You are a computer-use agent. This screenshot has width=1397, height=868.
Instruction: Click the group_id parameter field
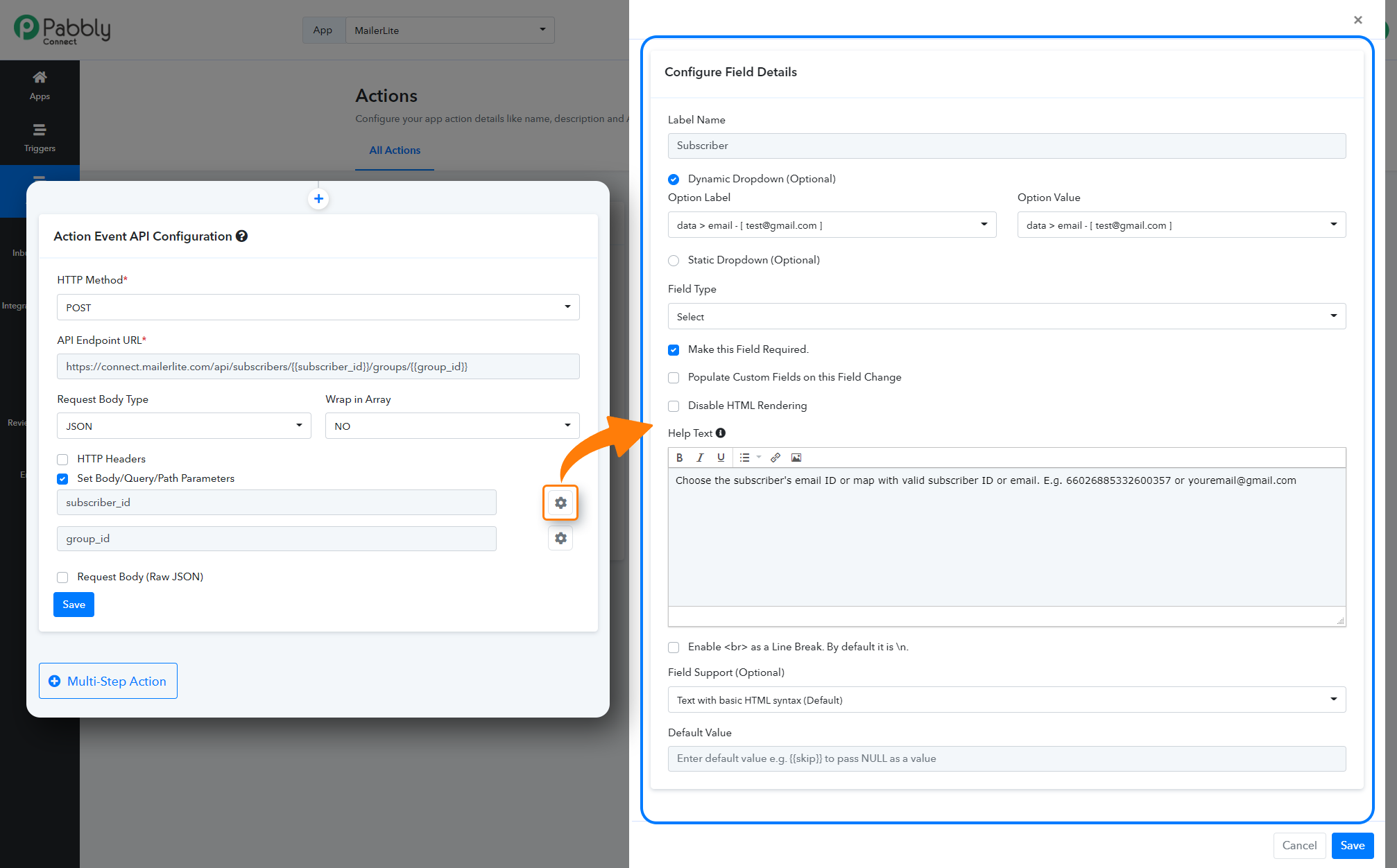click(x=277, y=539)
